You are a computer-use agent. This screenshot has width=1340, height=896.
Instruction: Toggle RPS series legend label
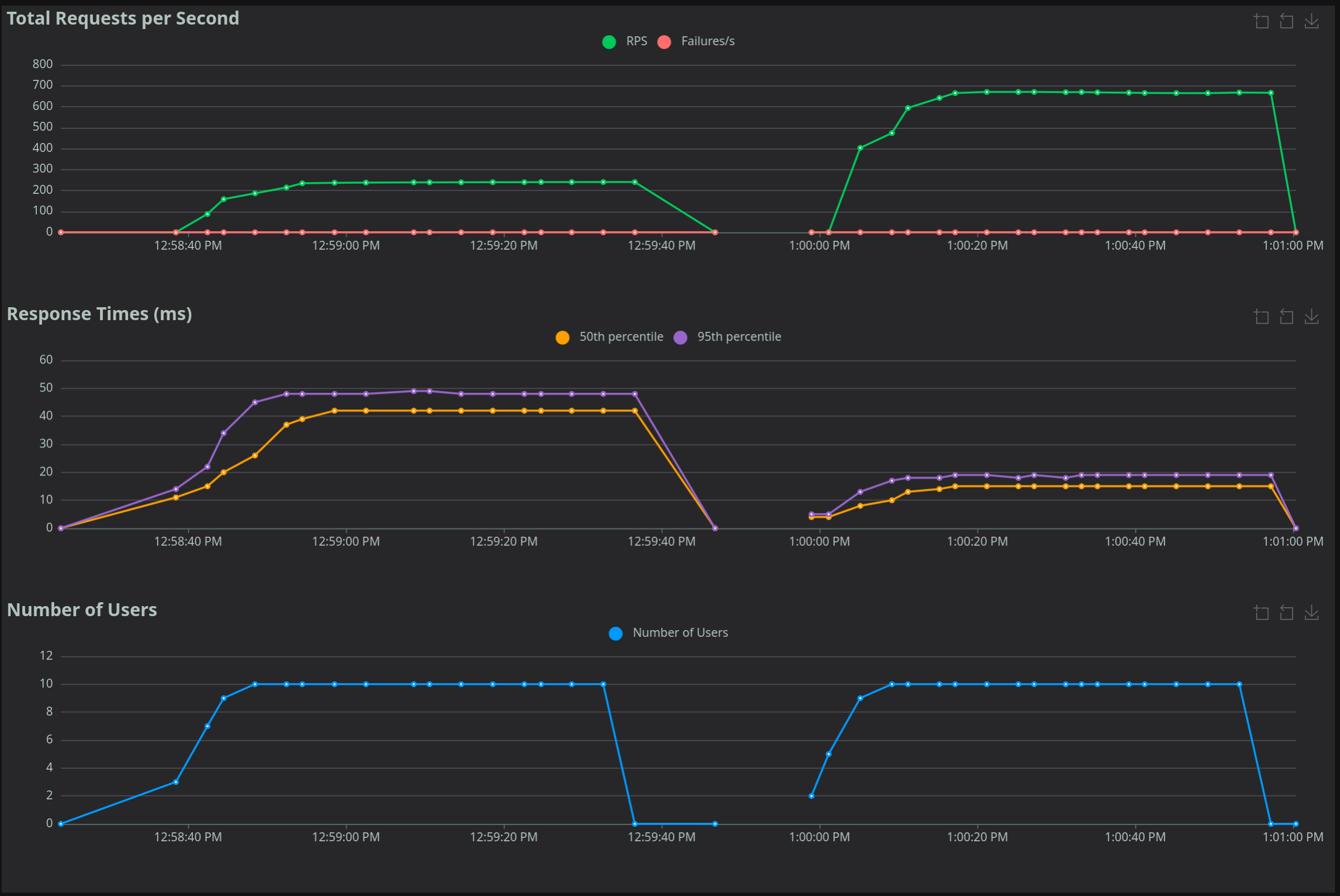pos(636,41)
